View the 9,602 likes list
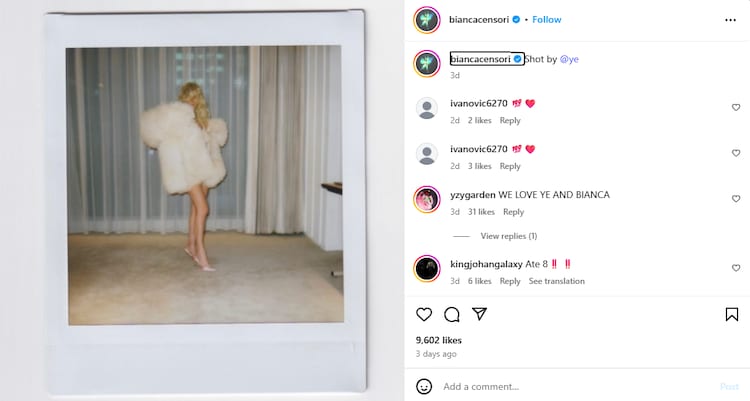The height and width of the screenshot is (401, 750). tap(439, 340)
